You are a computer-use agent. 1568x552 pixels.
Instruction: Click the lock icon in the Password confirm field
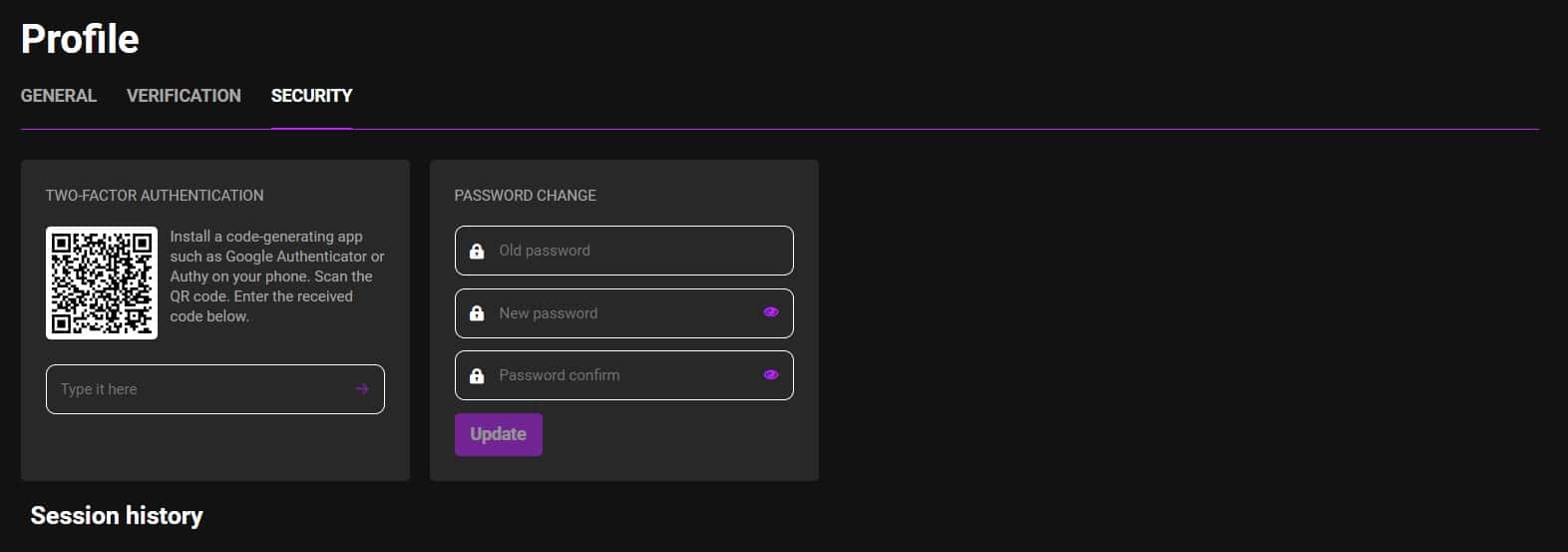pyautogui.click(x=477, y=375)
